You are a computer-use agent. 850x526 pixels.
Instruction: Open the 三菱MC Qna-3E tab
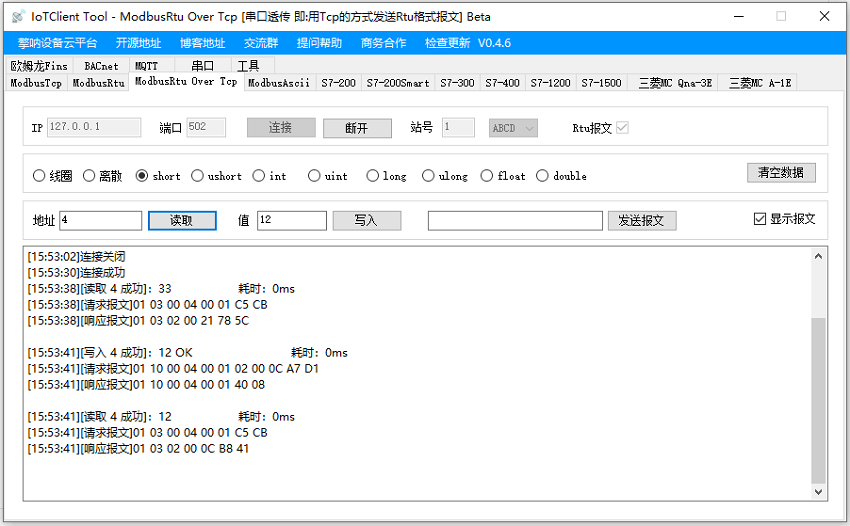(675, 83)
